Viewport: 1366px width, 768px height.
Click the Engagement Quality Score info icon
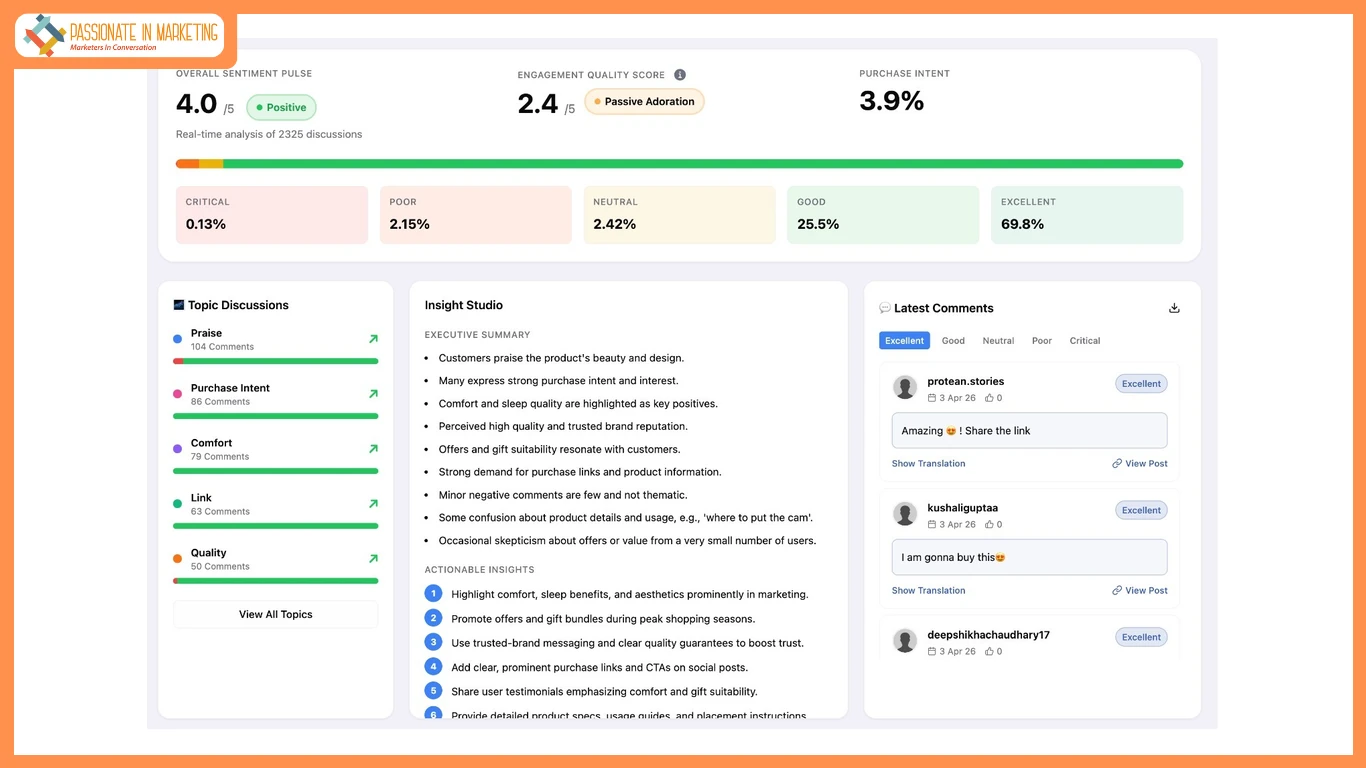(x=680, y=75)
